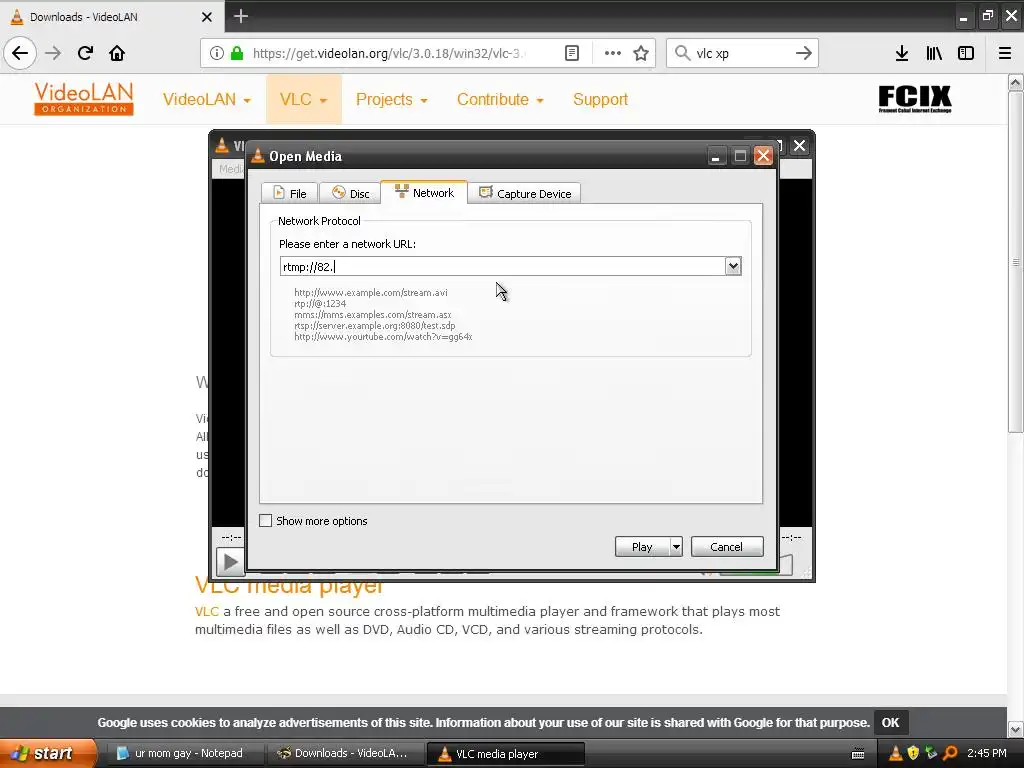Open the Play button dropdown arrow

click(676, 547)
